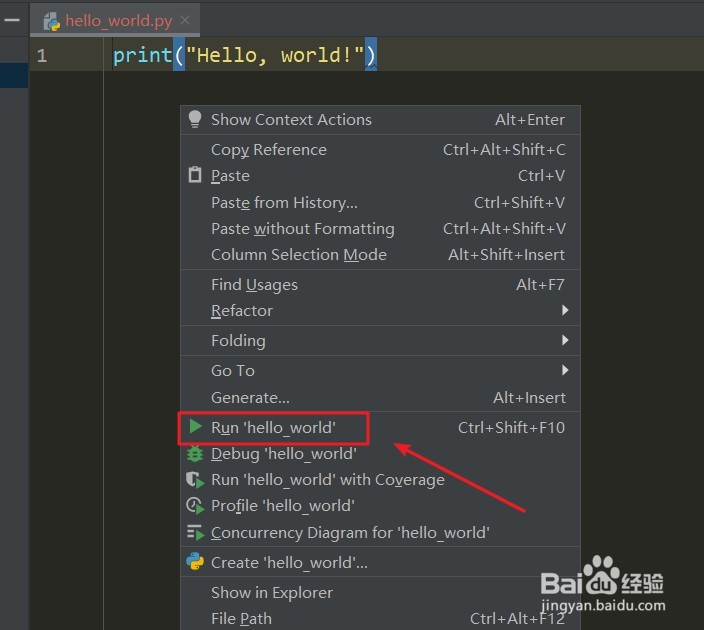The width and height of the screenshot is (704, 630).
Task: Click the Python file icon on hello_world.py tab
Action: (52, 21)
